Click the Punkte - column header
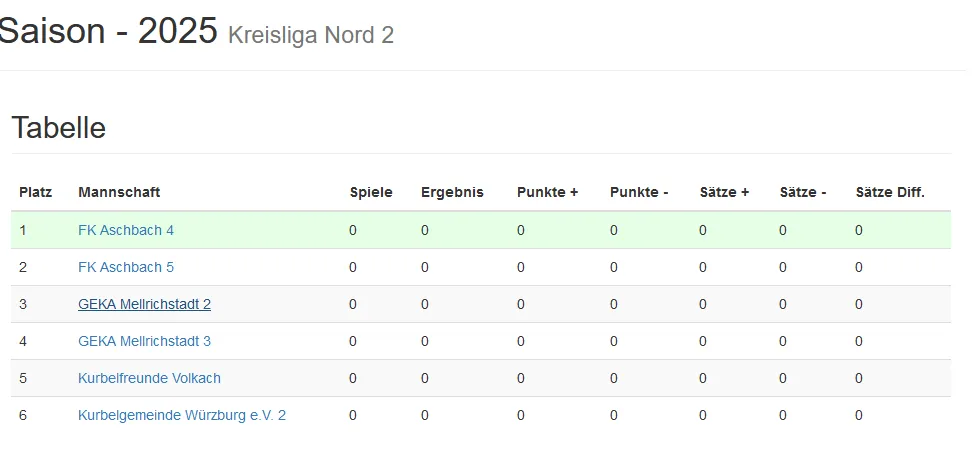The width and height of the screenshot is (974, 471). point(639,192)
